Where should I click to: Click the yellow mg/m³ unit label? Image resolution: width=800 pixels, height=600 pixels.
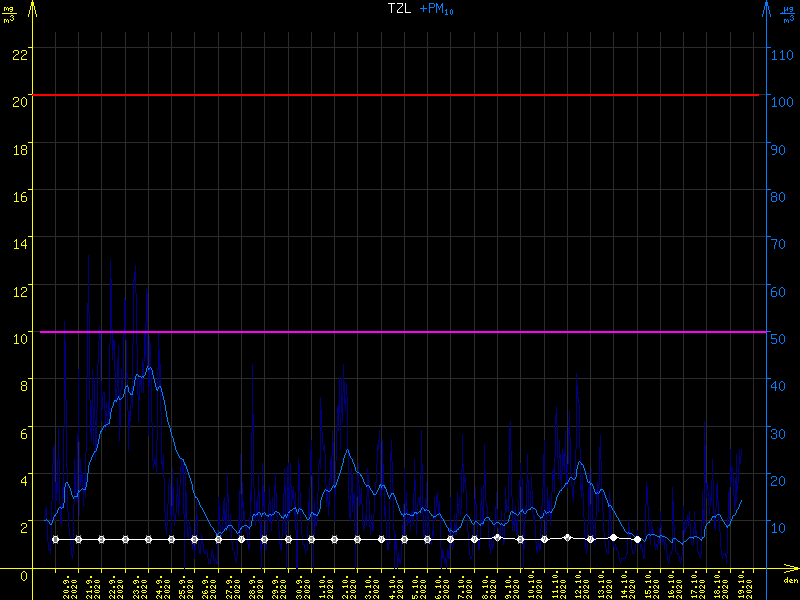(x=9, y=12)
